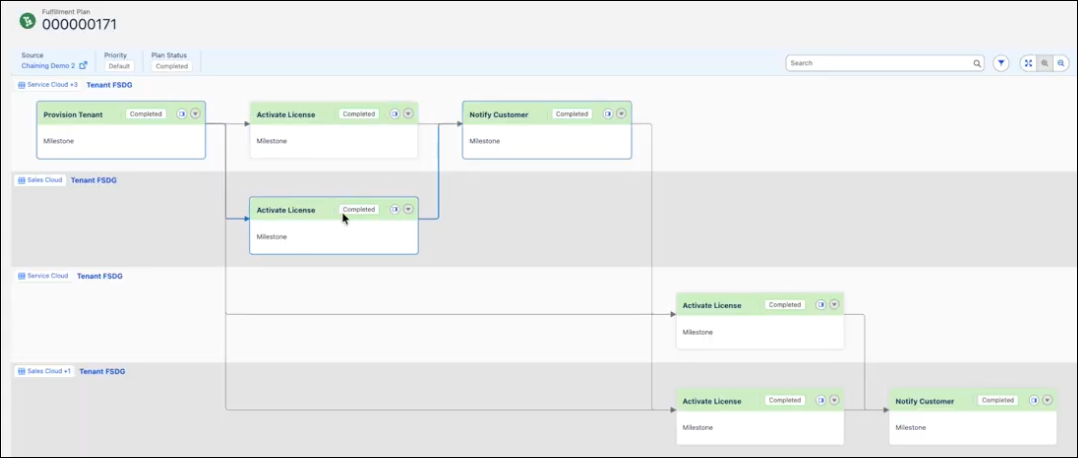Open Tenant FSDG link in Sales Cloud +1 lane

tap(102, 371)
